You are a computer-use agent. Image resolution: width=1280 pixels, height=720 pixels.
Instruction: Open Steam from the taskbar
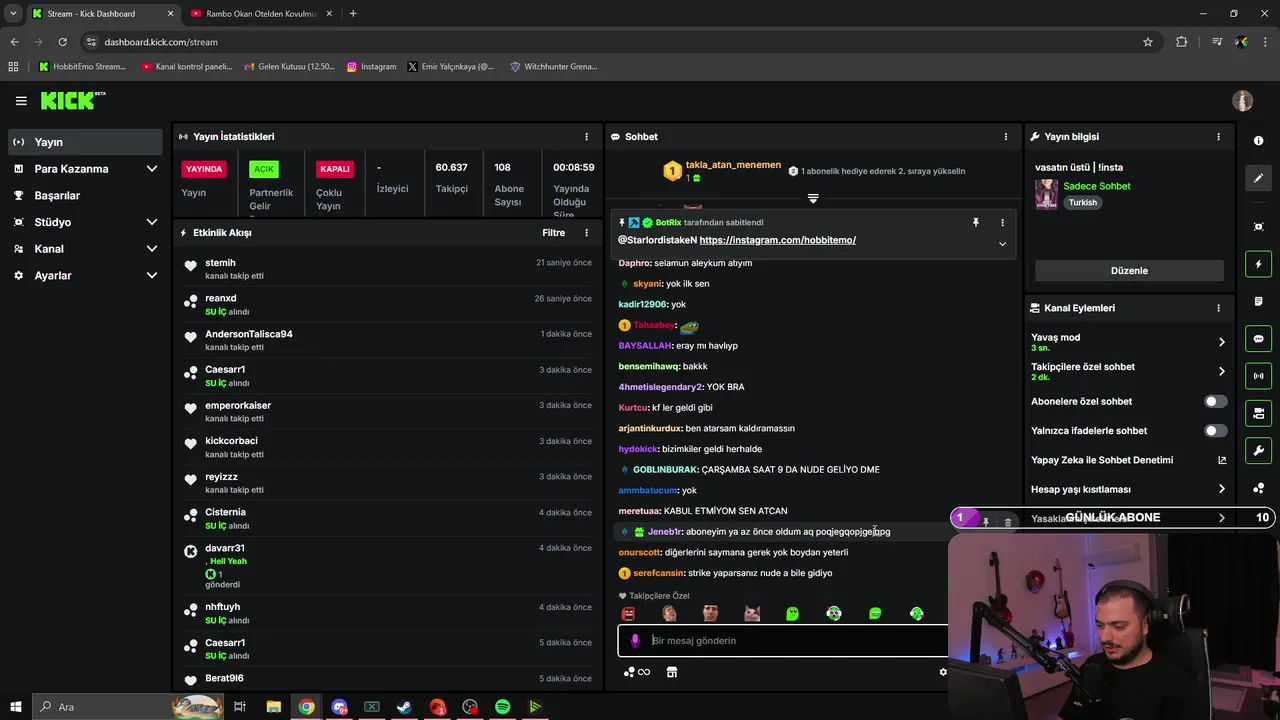click(x=404, y=707)
